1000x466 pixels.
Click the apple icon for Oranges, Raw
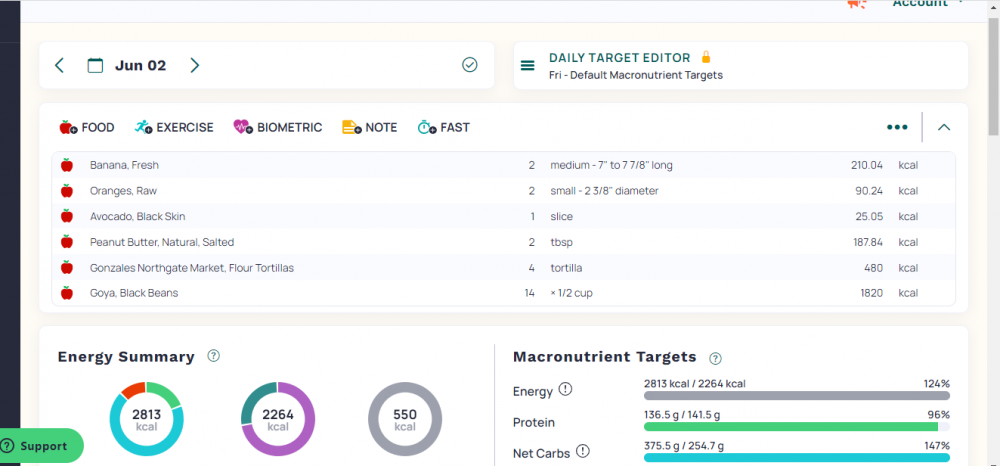66,191
